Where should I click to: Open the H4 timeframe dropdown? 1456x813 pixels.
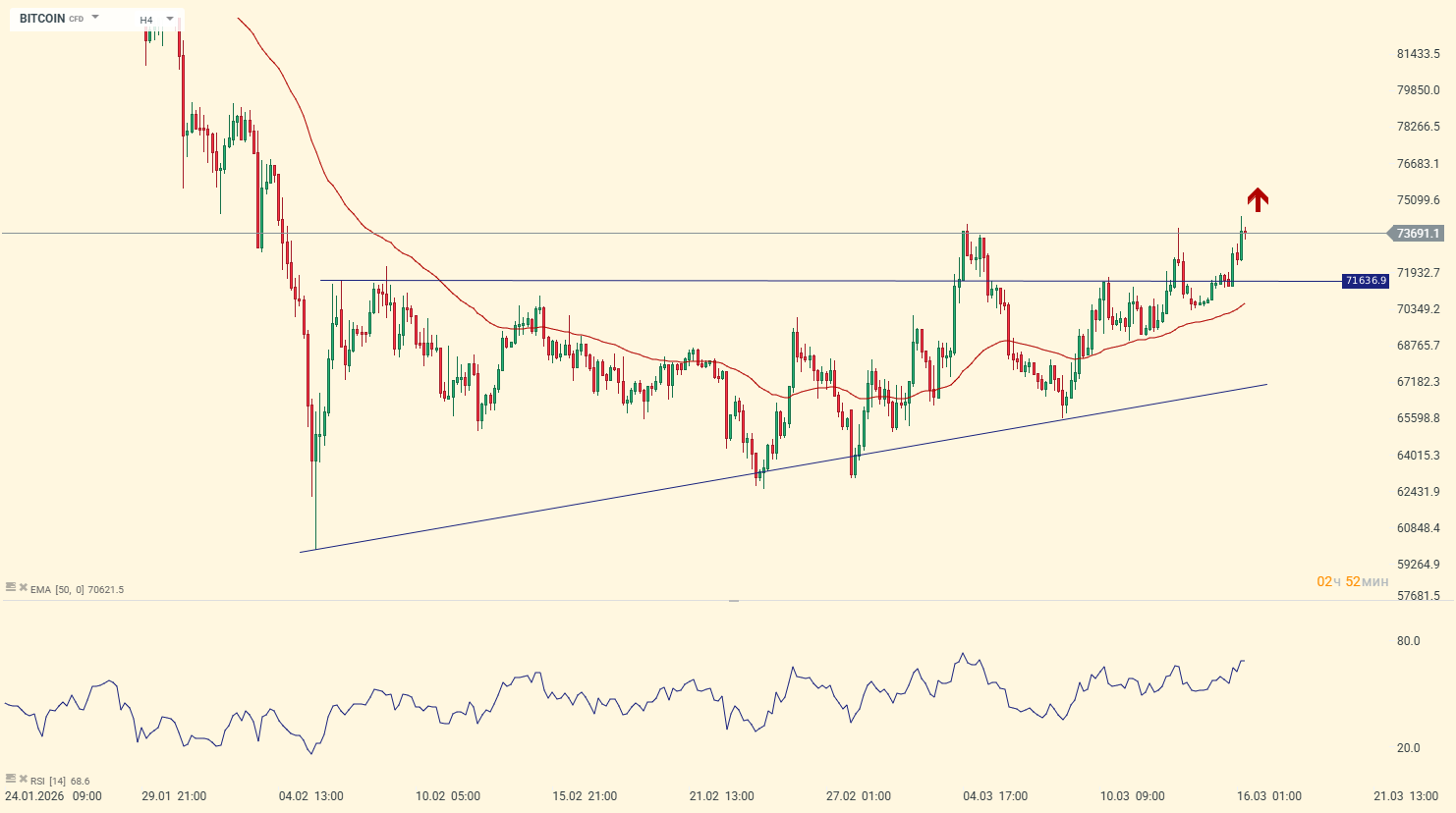170,19
